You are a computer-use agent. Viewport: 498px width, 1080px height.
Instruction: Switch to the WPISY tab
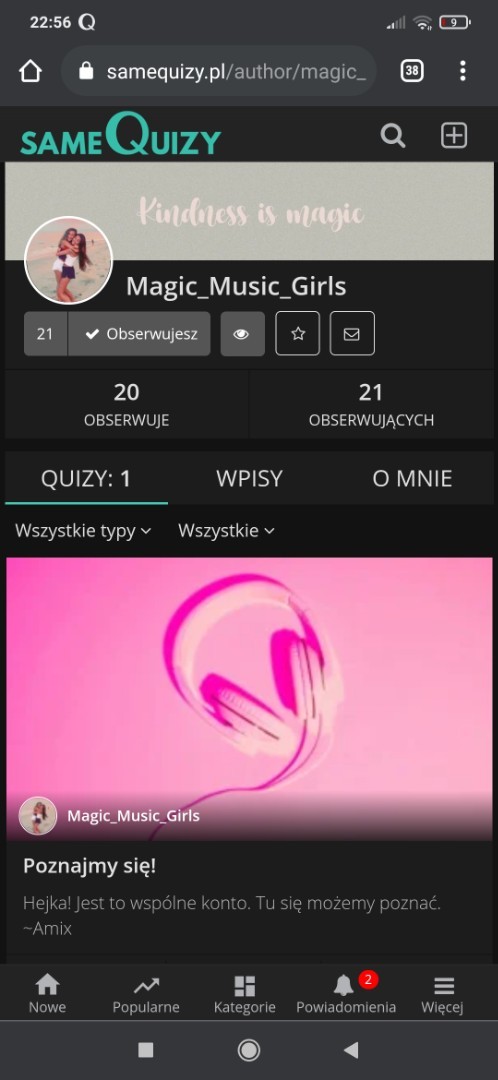(x=249, y=479)
